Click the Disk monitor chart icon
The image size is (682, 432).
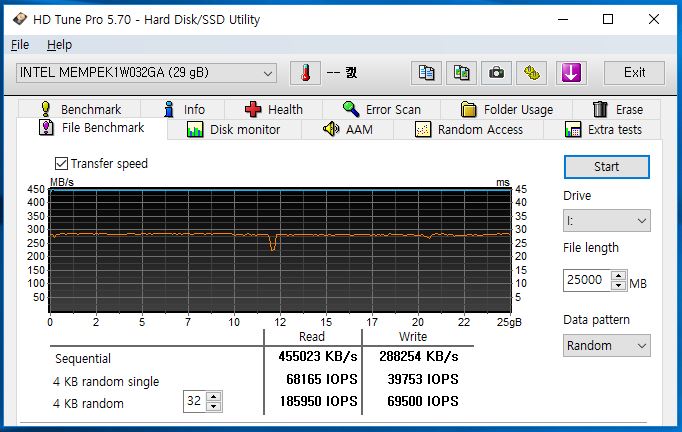tap(194, 130)
